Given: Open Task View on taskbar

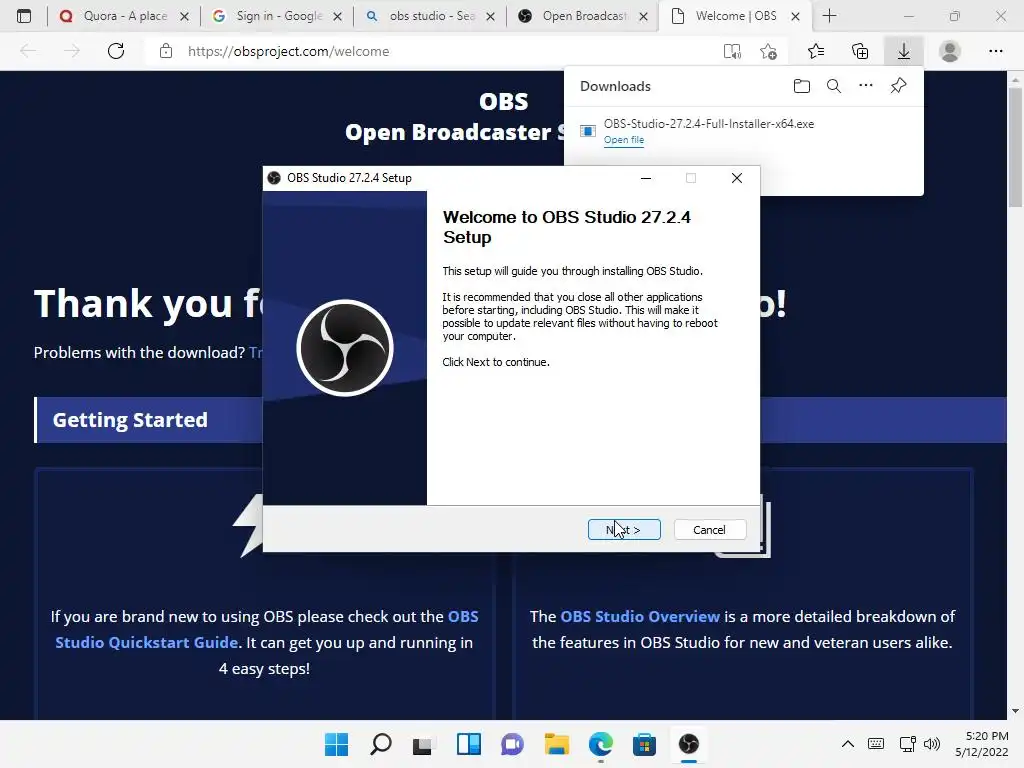Looking at the screenshot, I should (x=424, y=744).
